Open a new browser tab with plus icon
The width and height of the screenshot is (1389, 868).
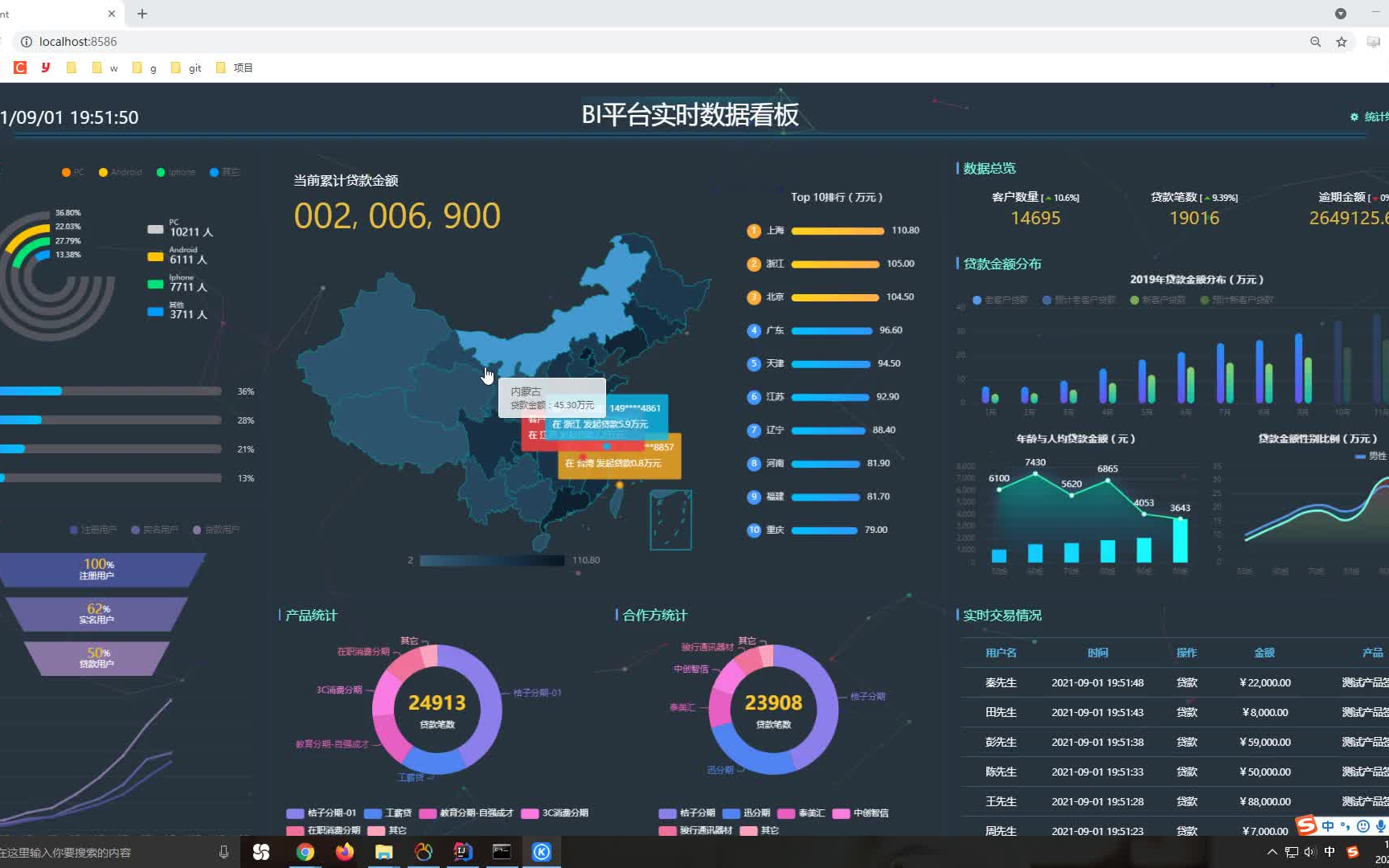click(142, 14)
